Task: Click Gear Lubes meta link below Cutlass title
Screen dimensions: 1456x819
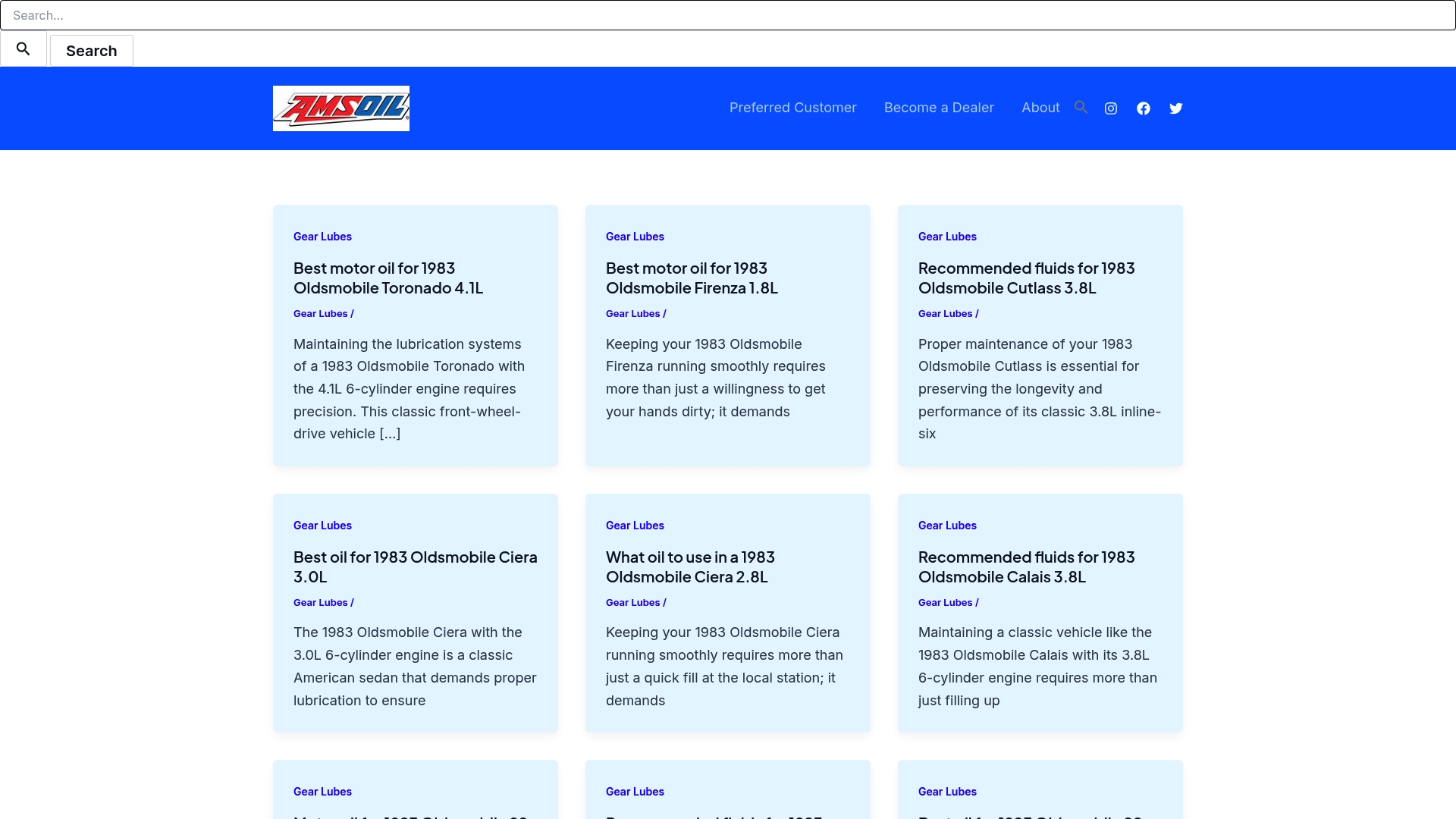Action: 945,314
